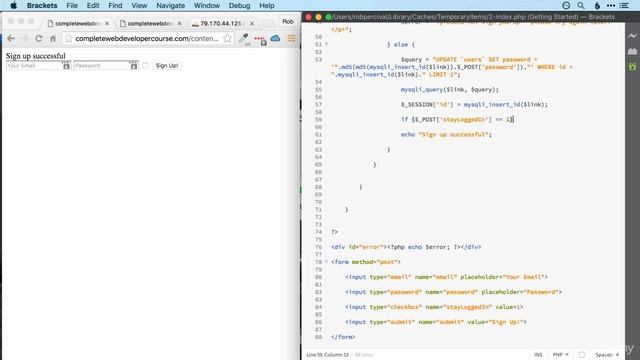Click the clock history menu bar icon
640x360 pixels.
tap(566, 5)
